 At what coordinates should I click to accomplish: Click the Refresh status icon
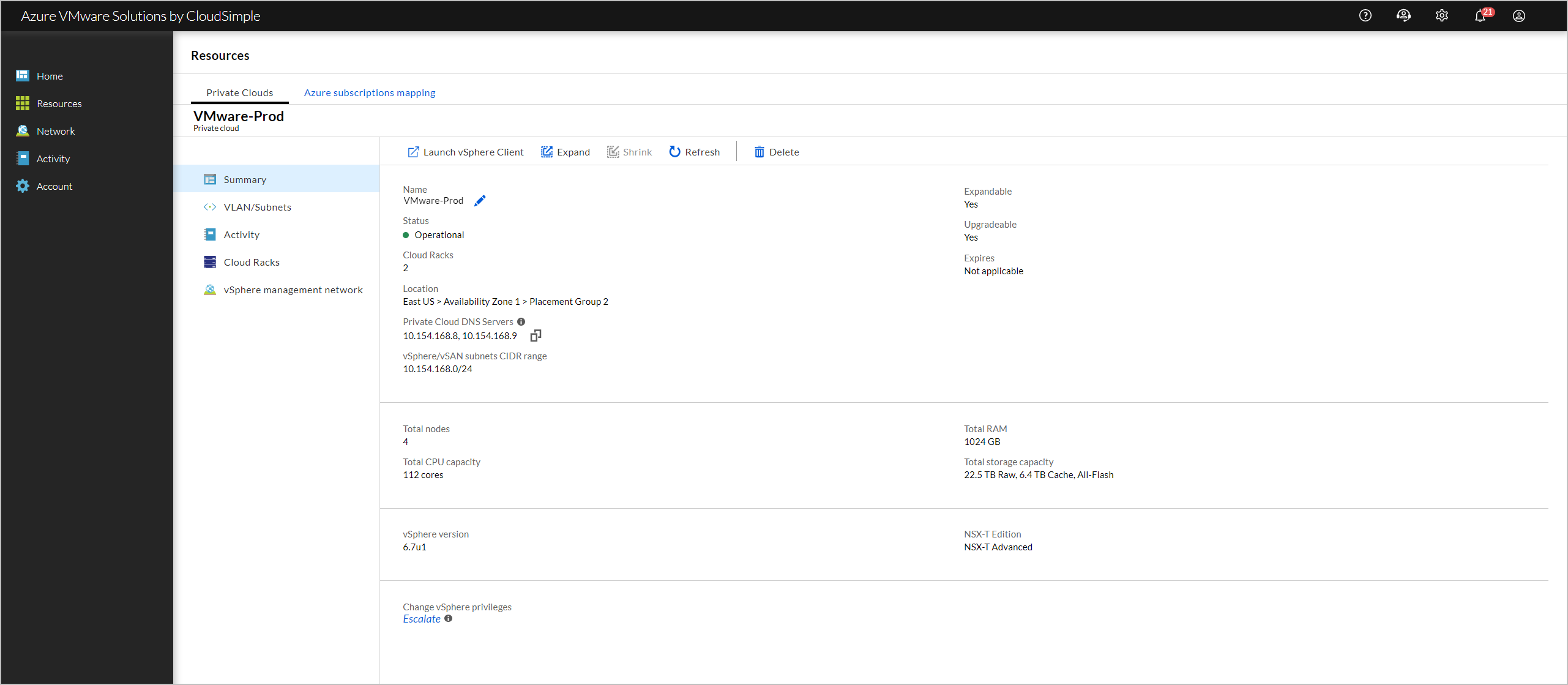(675, 152)
